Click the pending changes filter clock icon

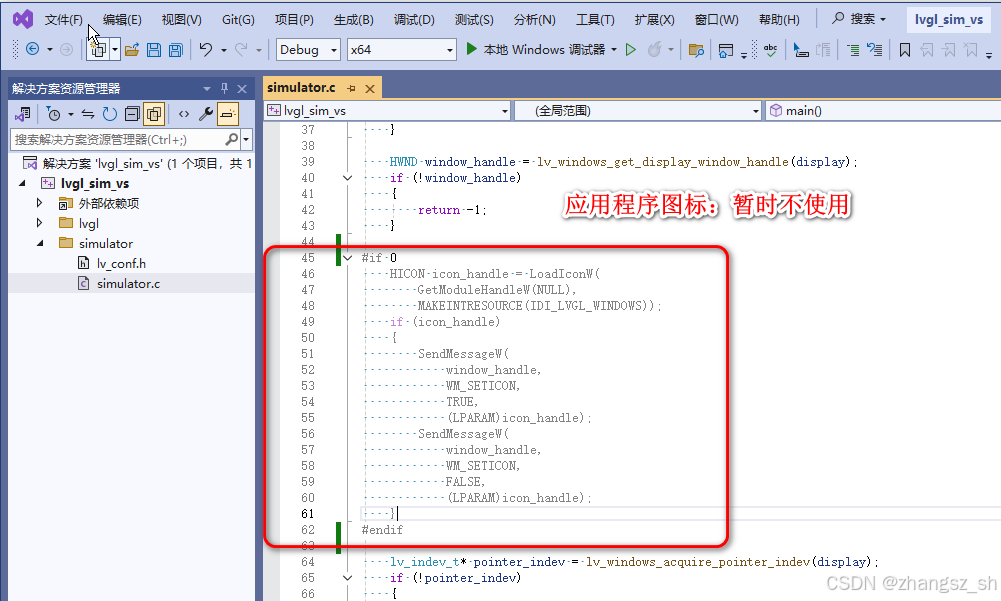point(54,114)
